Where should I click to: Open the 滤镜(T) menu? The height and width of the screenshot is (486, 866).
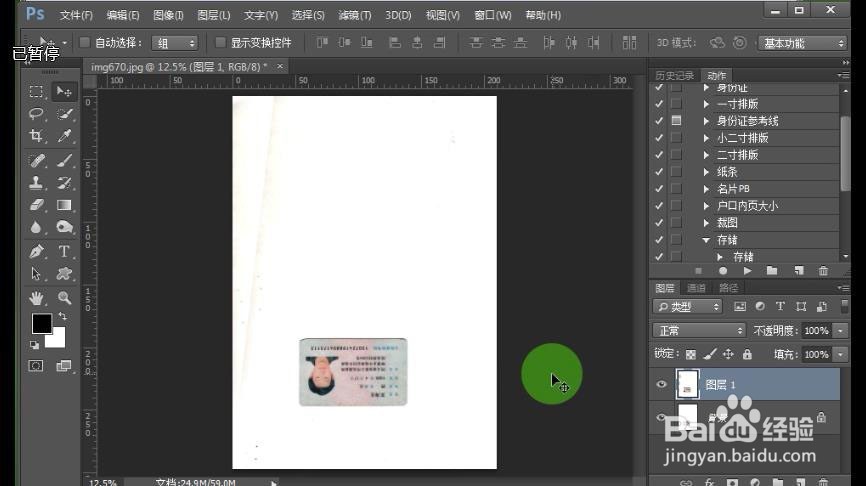pos(355,15)
